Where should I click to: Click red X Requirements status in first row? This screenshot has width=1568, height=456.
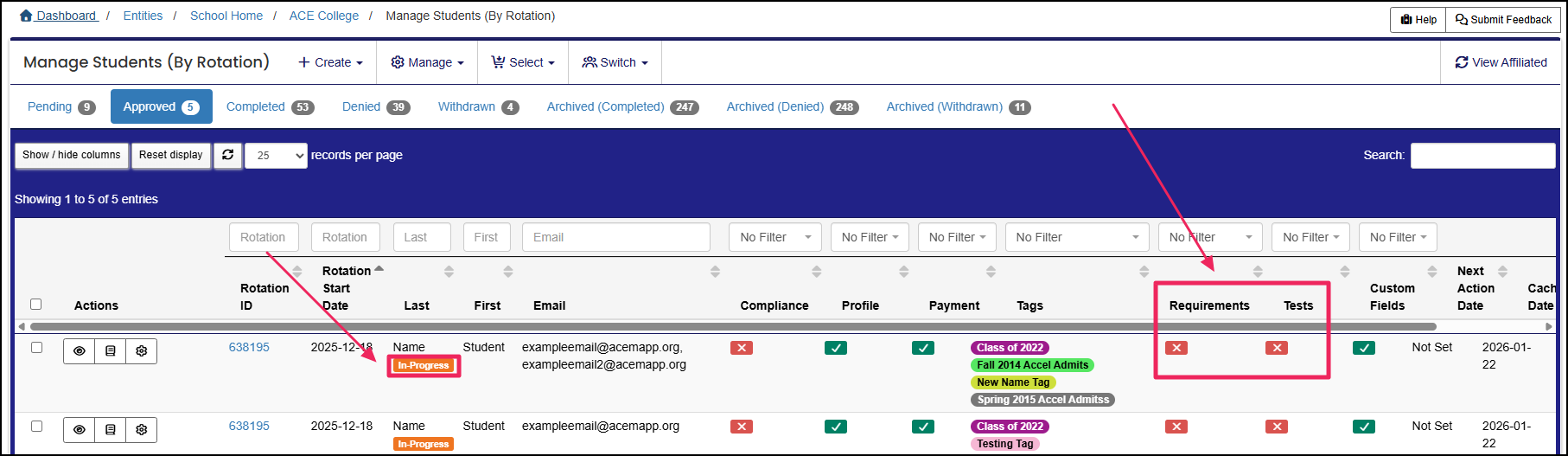click(x=1176, y=348)
